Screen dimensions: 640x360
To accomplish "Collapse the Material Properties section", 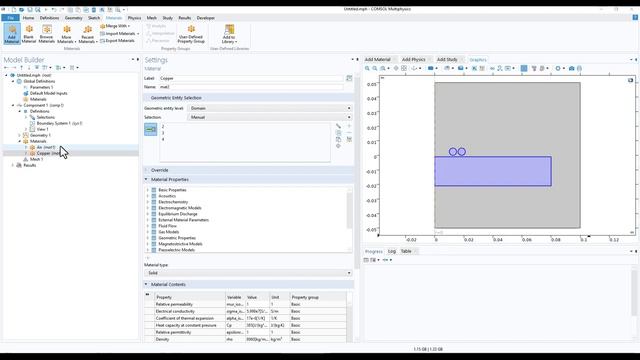I will click(146, 179).
